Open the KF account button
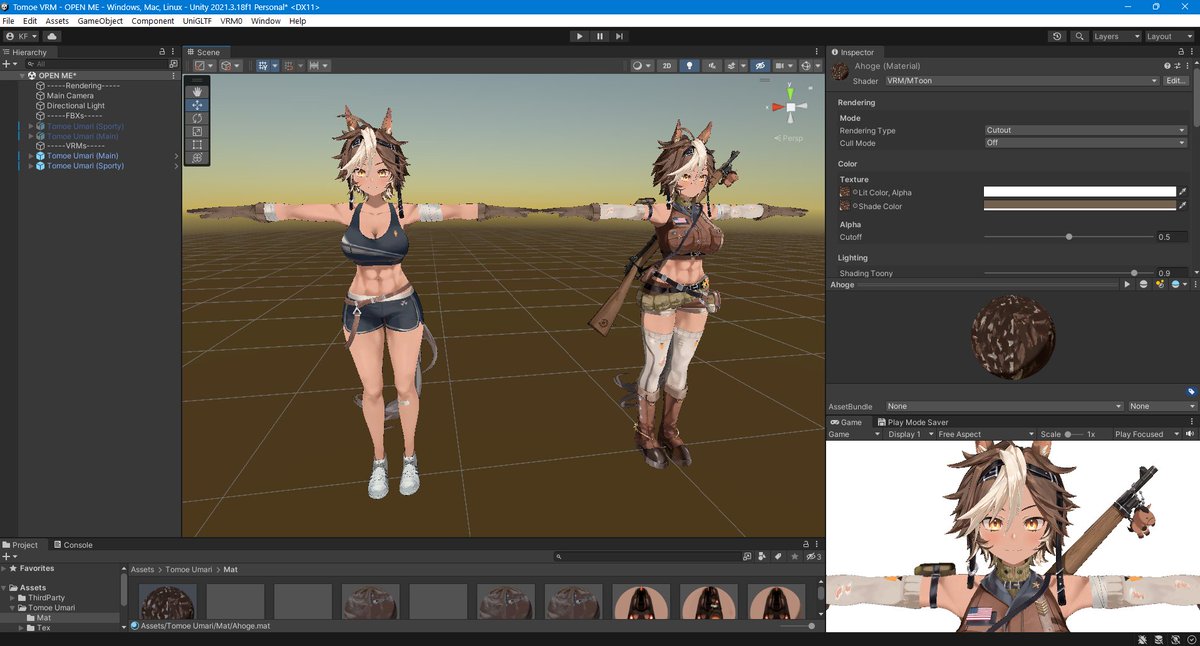Image resolution: width=1200 pixels, height=646 pixels. pos(21,36)
